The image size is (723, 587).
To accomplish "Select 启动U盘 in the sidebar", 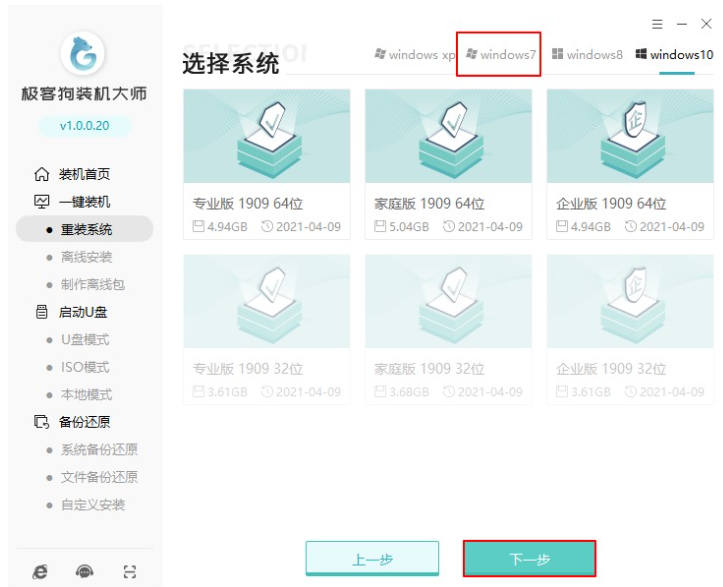I will tap(83, 312).
